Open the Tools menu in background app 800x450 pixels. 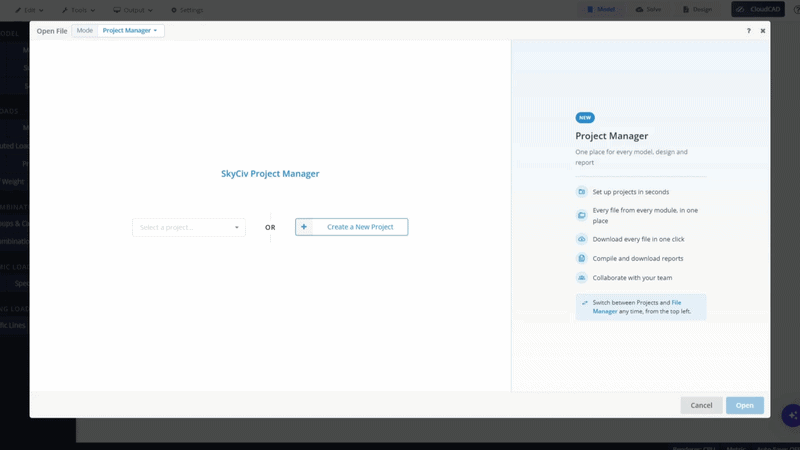(78, 10)
